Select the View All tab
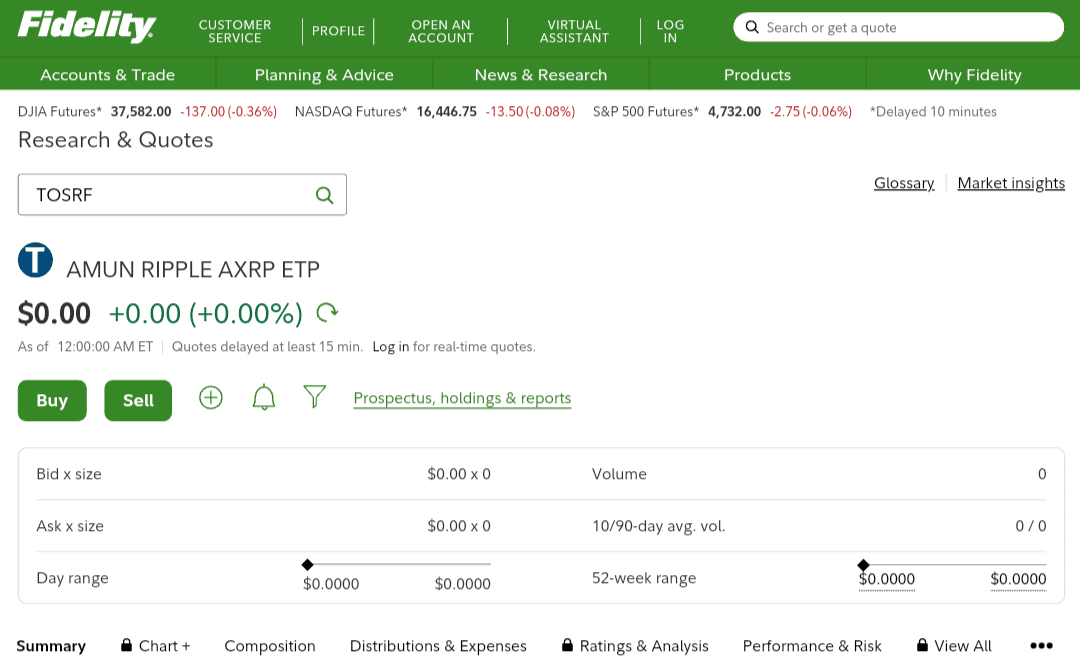This screenshot has height=672, width=1080. point(963,646)
